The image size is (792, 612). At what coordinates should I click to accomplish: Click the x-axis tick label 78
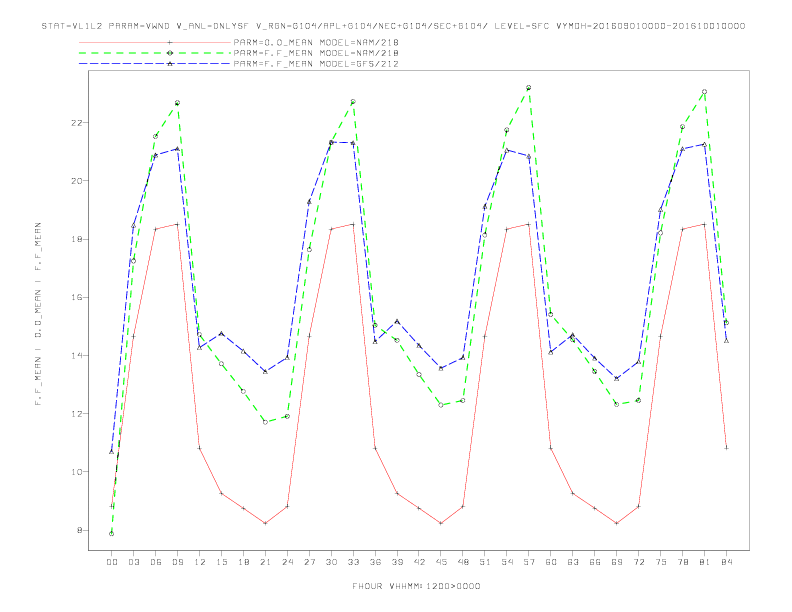682,562
